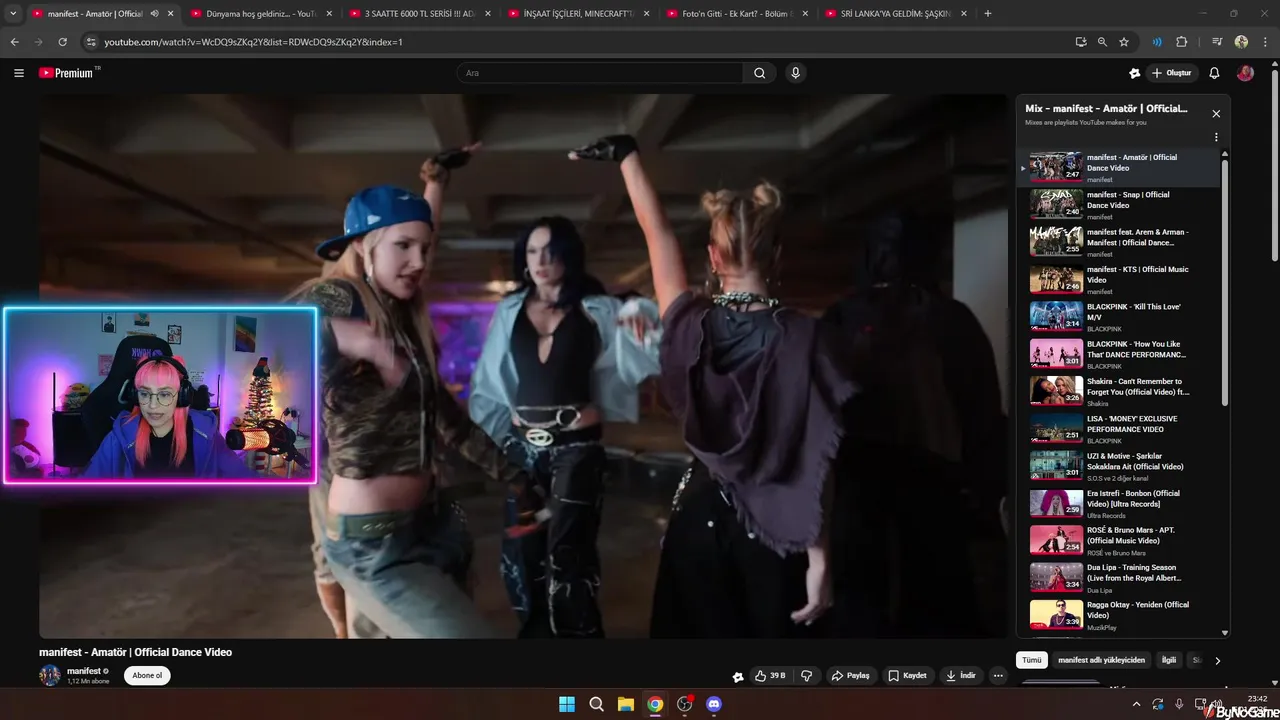Save the video with Kaydet
This screenshot has height=720, width=1280.
point(907,676)
